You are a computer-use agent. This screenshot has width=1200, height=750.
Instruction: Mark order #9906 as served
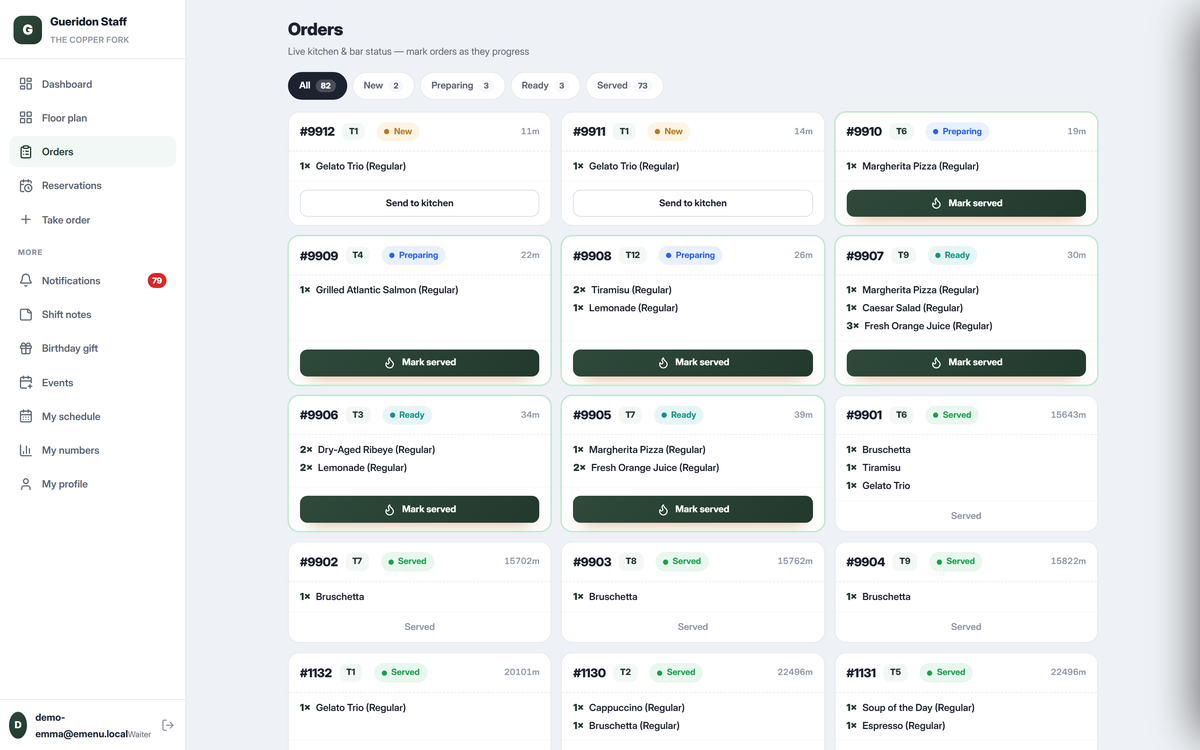pyautogui.click(x=419, y=509)
